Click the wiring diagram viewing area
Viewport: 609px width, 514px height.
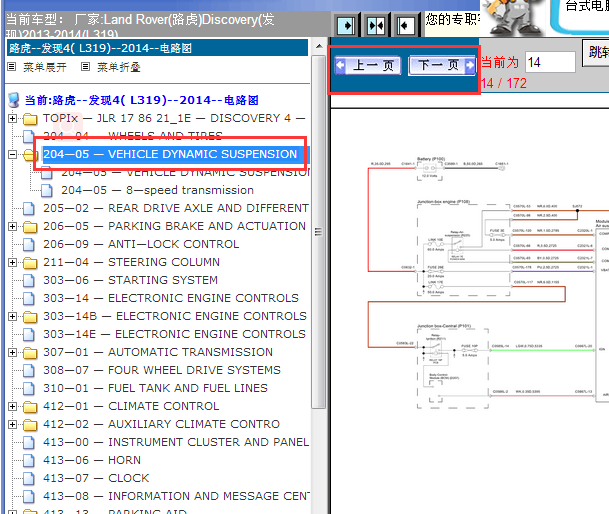point(470,311)
